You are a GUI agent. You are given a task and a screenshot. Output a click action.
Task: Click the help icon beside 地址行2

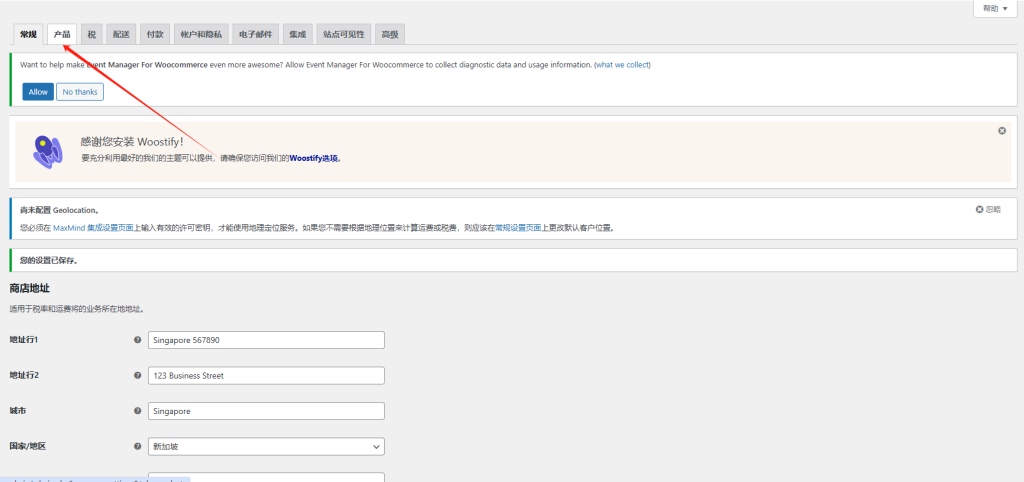click(x=137, y=376)
